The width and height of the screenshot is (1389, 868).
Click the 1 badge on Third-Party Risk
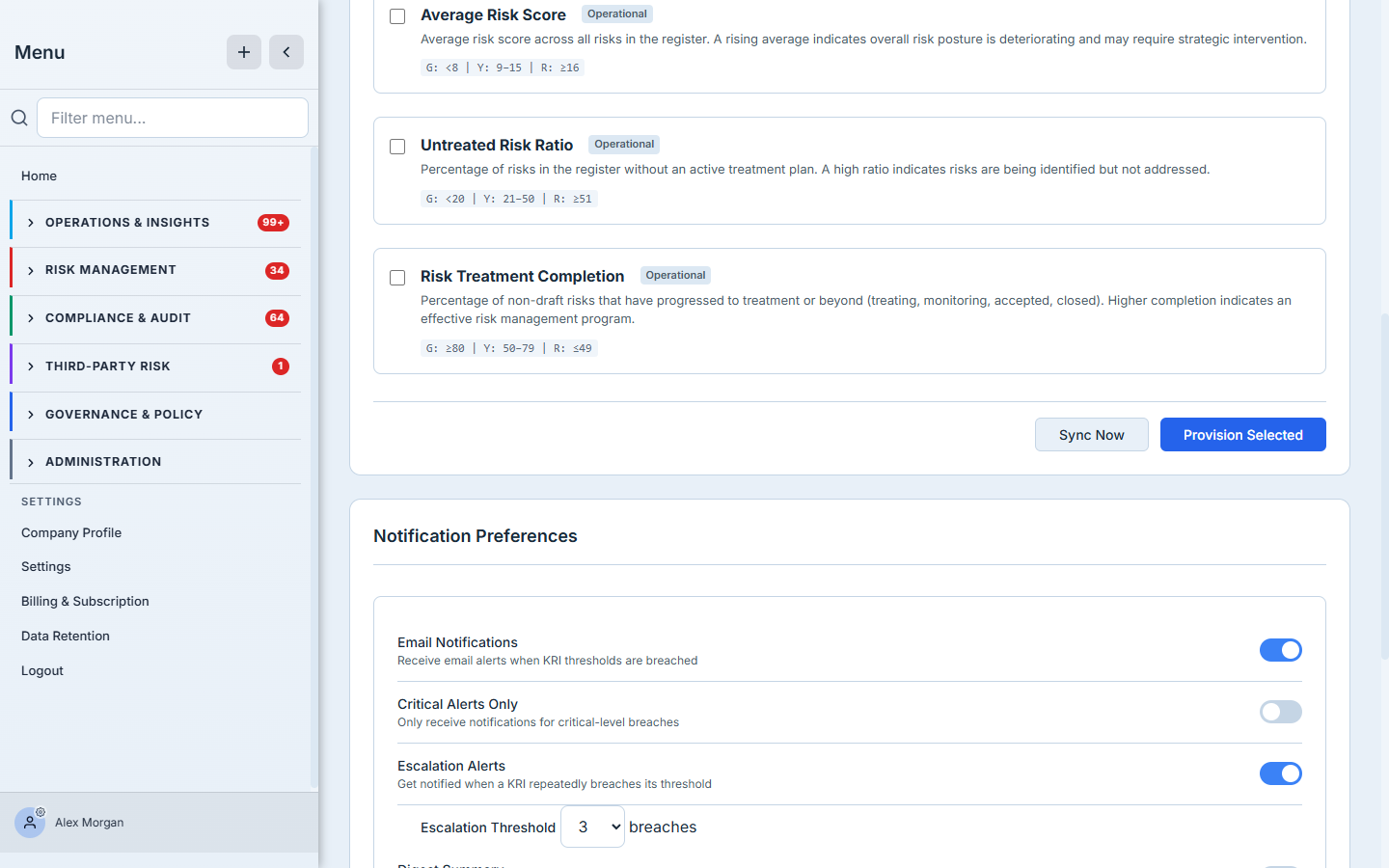281,366
